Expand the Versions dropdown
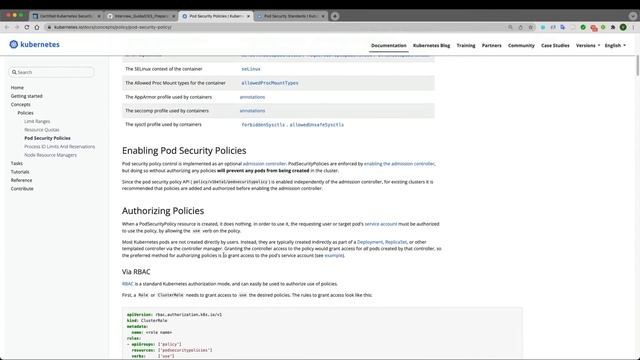 point(588,45)
